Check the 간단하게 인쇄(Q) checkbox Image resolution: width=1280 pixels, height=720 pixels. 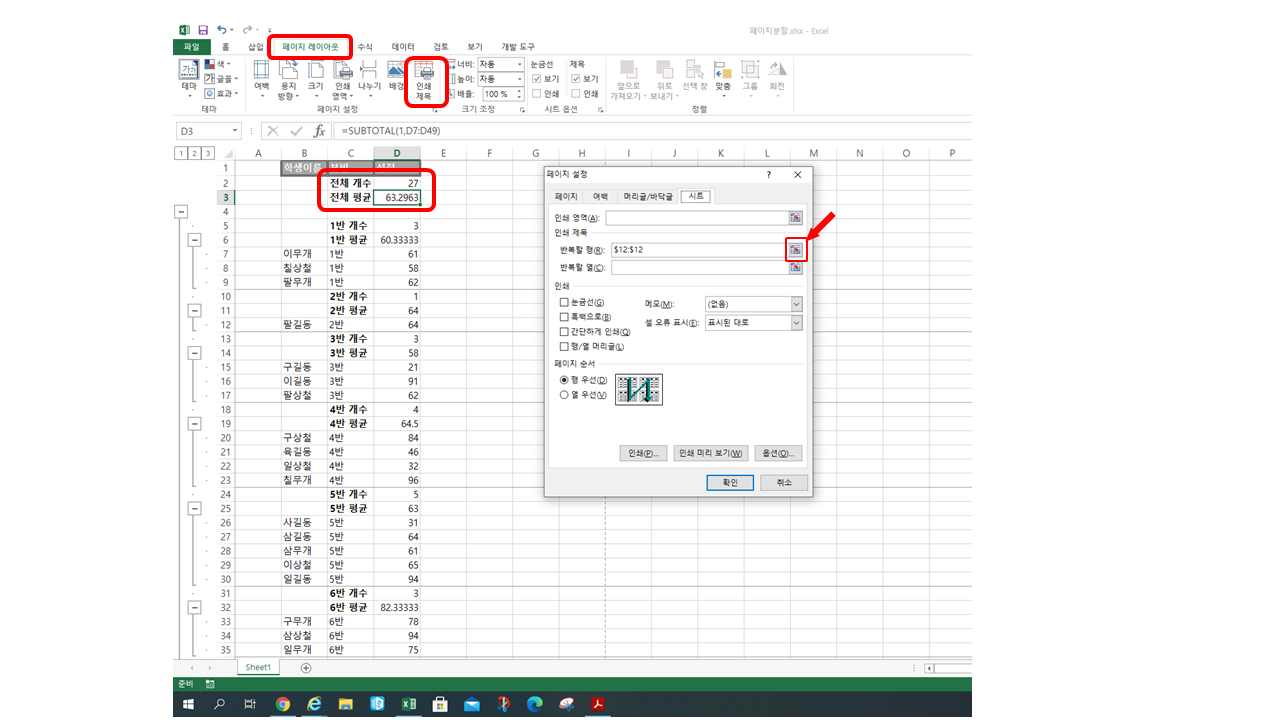tap(565, 331)
